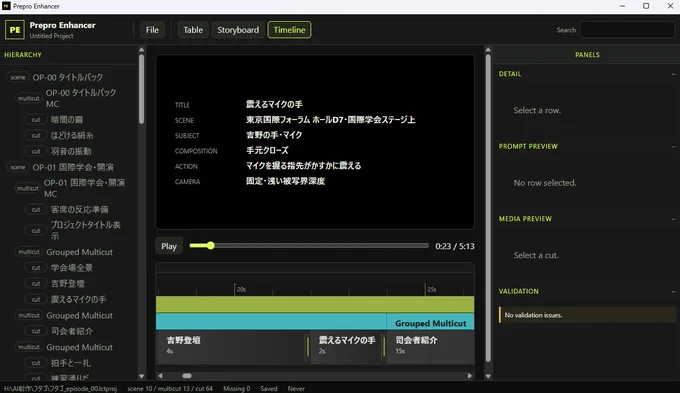Select the cut プロジェクトタイトル表示
680x393 pixels.
point(85,230)
